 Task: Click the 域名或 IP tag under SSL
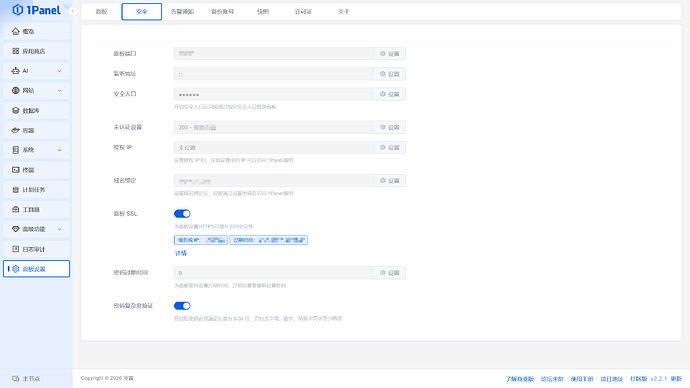pyautogui.click(x=201, y=240)
